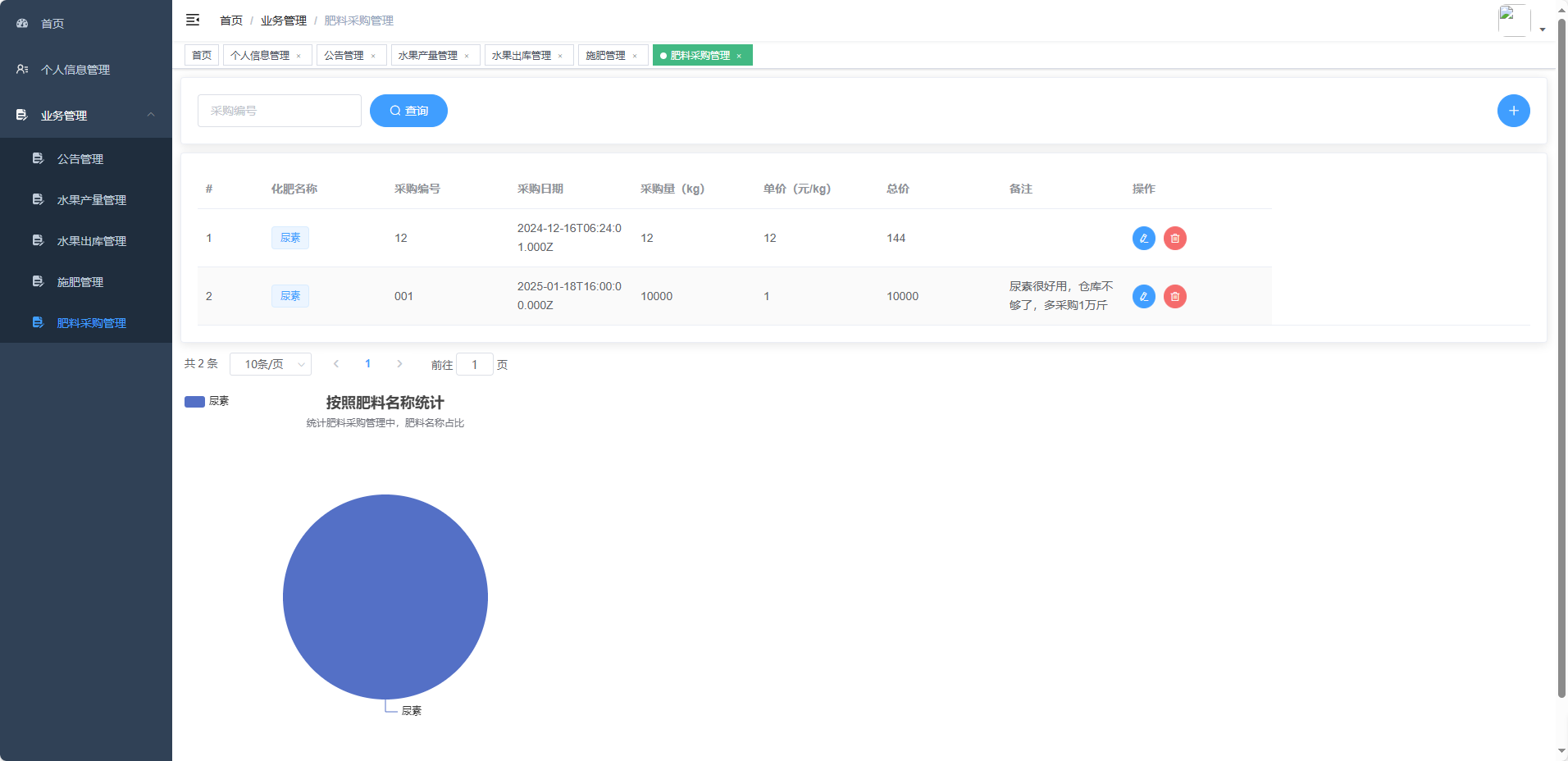
Task: Open 个人信息管理 in the sidebar
Action: click(x=75, y=70)
